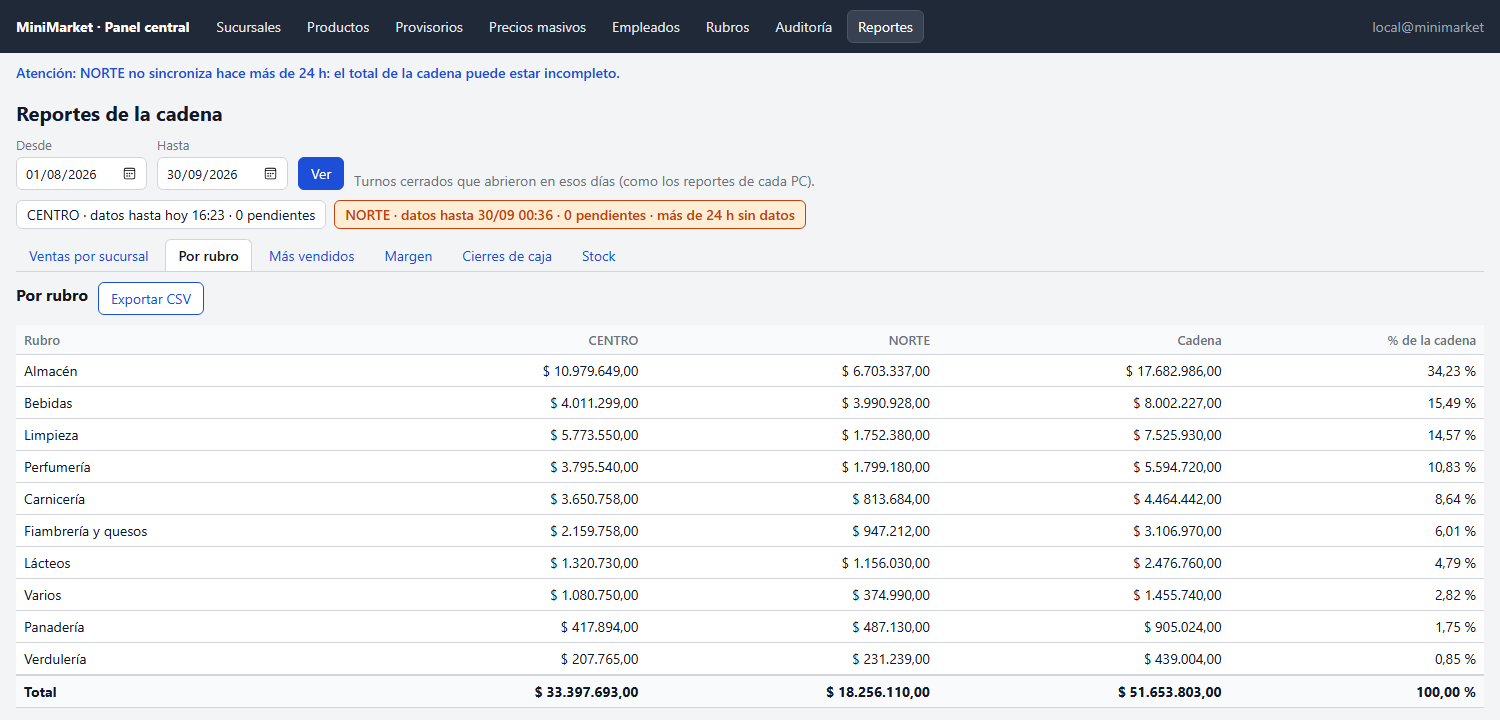Select the Almacén row label
Viewport: 1500px width, 720px height.
pyautogui.click(x=51, y=371)
